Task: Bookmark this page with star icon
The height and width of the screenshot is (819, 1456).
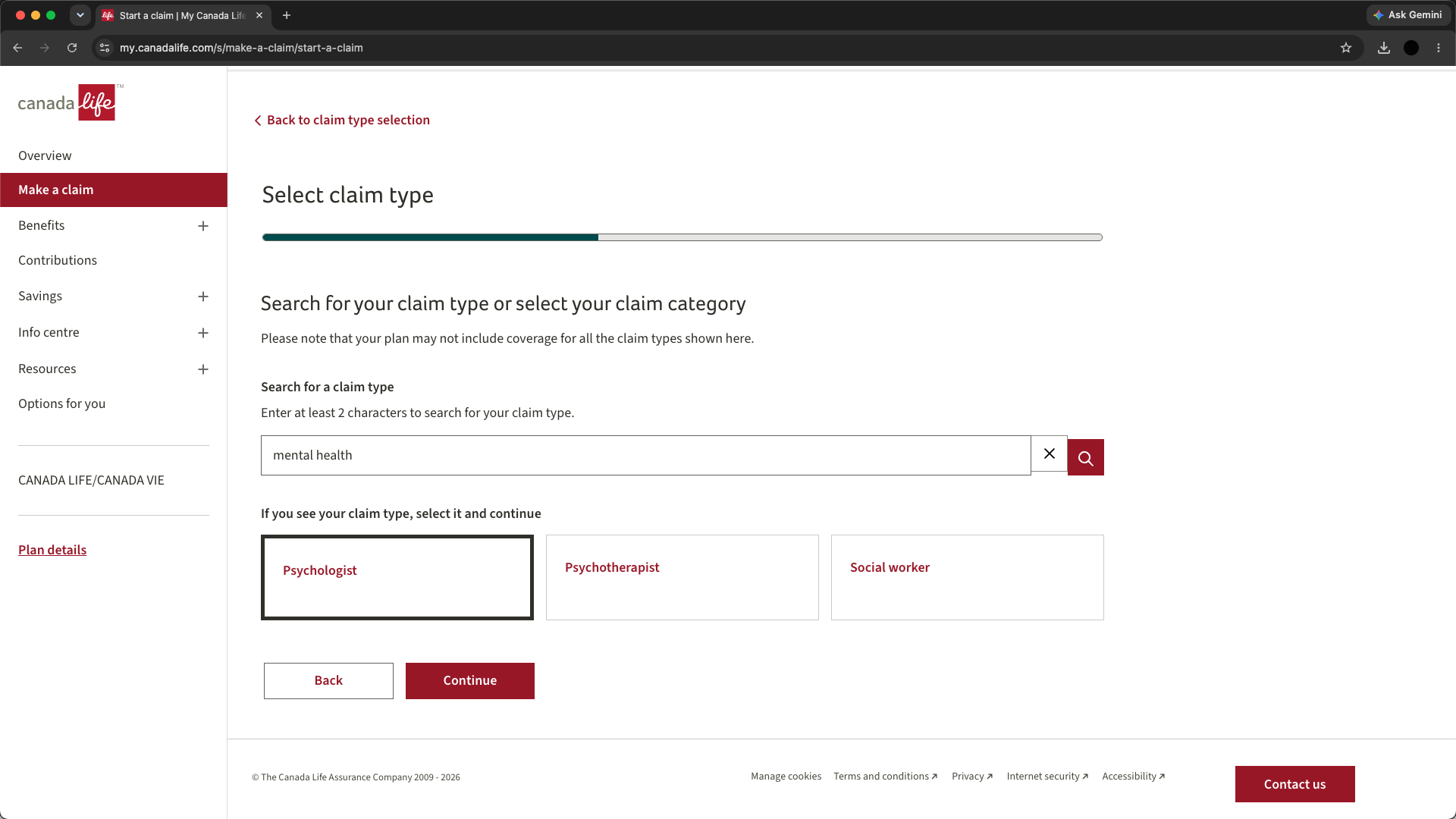Action: [1346, 48]
